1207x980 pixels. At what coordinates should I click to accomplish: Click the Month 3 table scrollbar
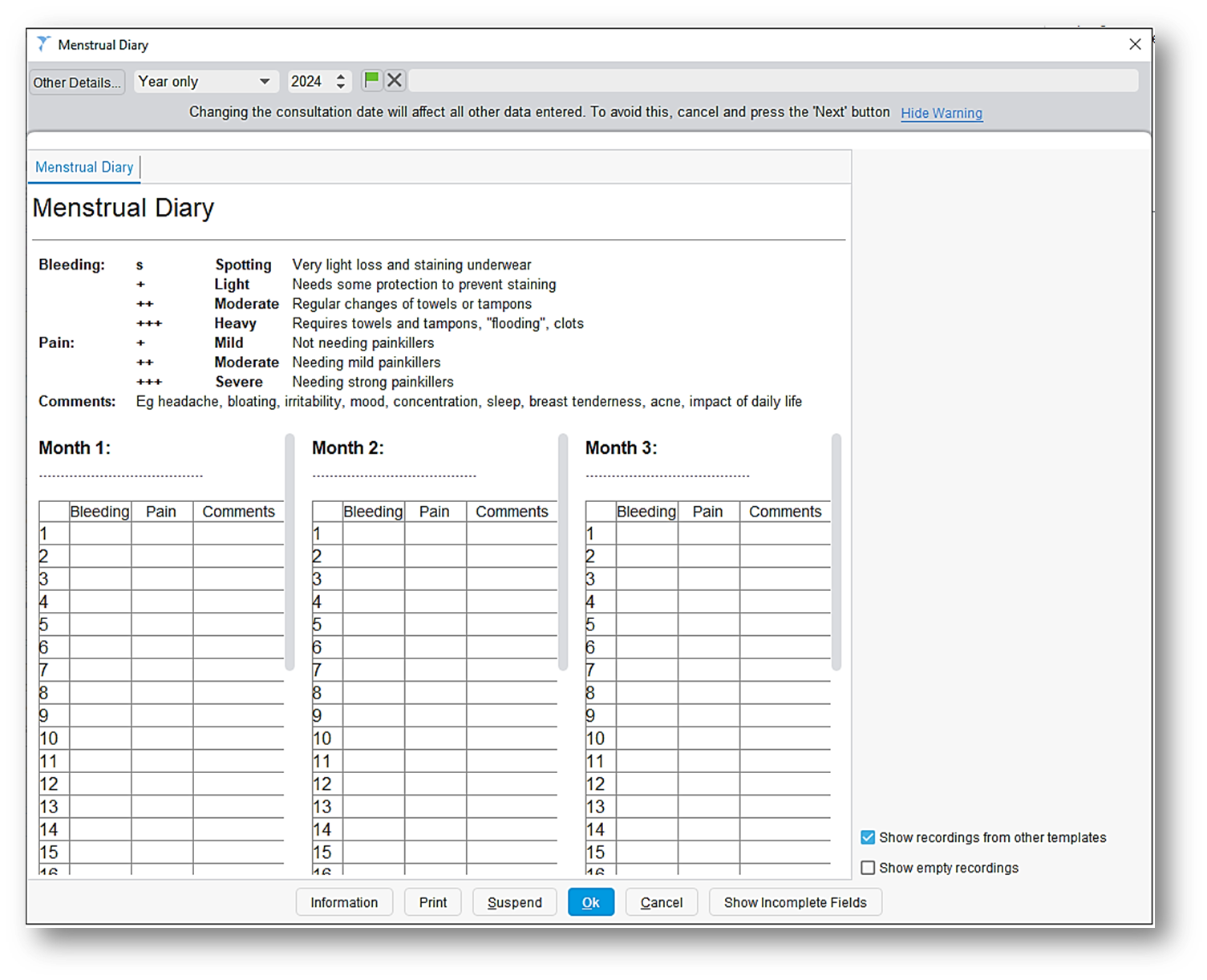836,552
